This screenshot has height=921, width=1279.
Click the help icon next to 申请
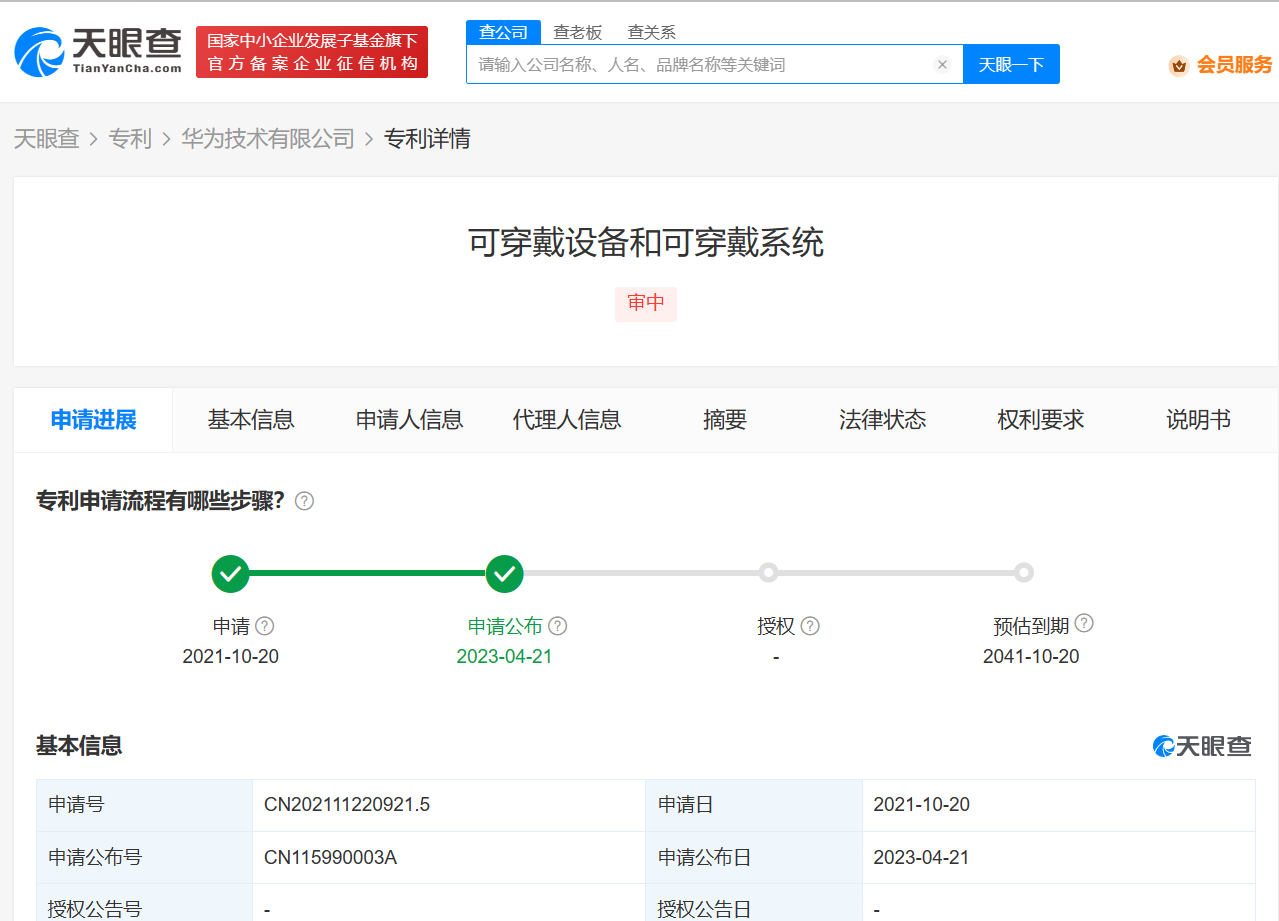264,626
